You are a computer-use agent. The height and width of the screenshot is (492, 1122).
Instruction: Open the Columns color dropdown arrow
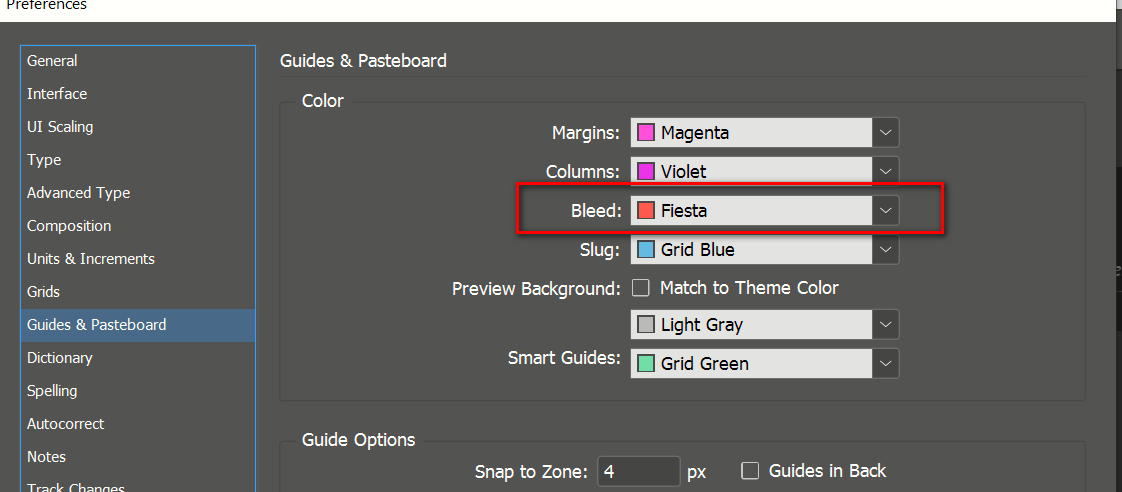click(x=886, y=172)
